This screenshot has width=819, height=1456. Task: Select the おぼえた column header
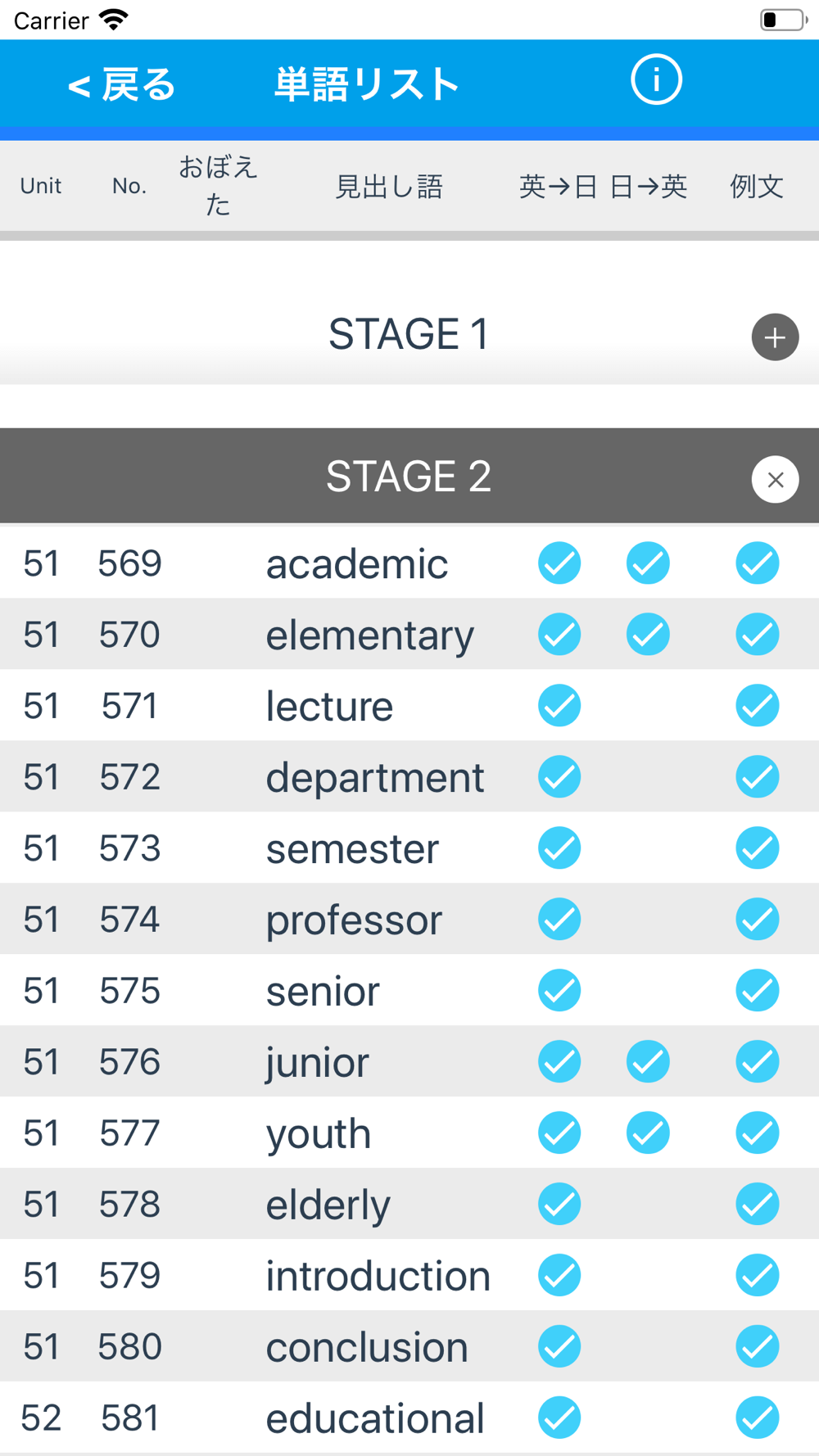click(x=218, y=186)
